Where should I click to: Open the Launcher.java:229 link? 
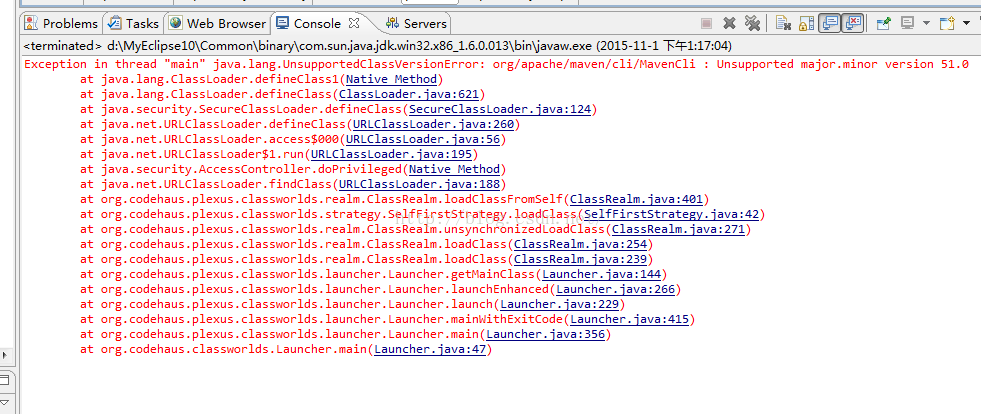pos(559,304)
